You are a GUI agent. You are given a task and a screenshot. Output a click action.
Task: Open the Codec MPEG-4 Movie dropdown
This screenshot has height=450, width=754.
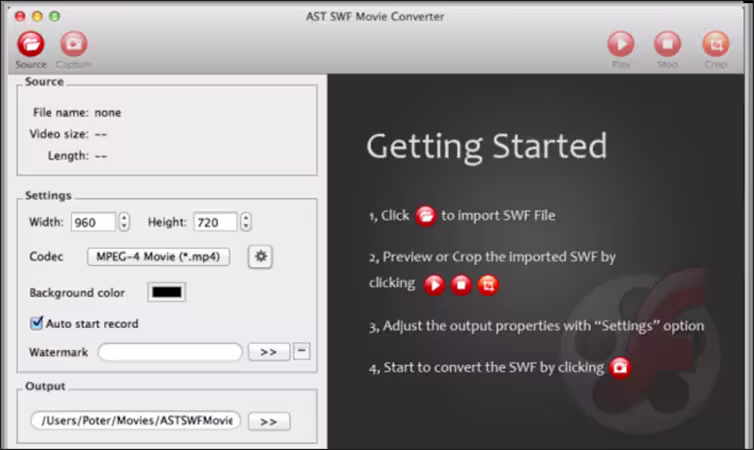[158, 257]
